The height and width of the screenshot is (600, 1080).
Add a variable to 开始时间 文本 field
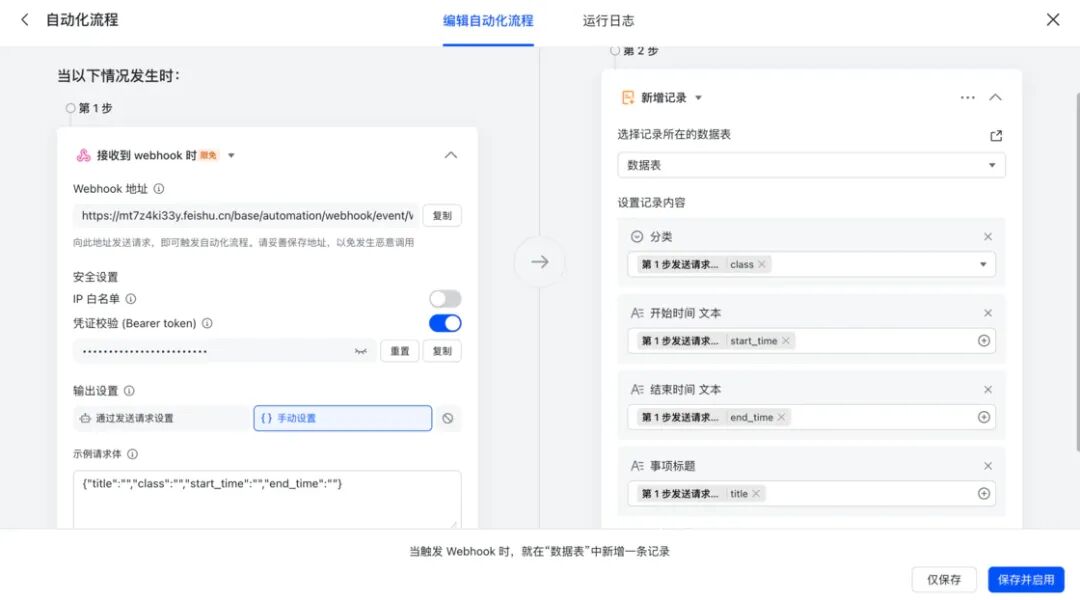coord(984,341)
